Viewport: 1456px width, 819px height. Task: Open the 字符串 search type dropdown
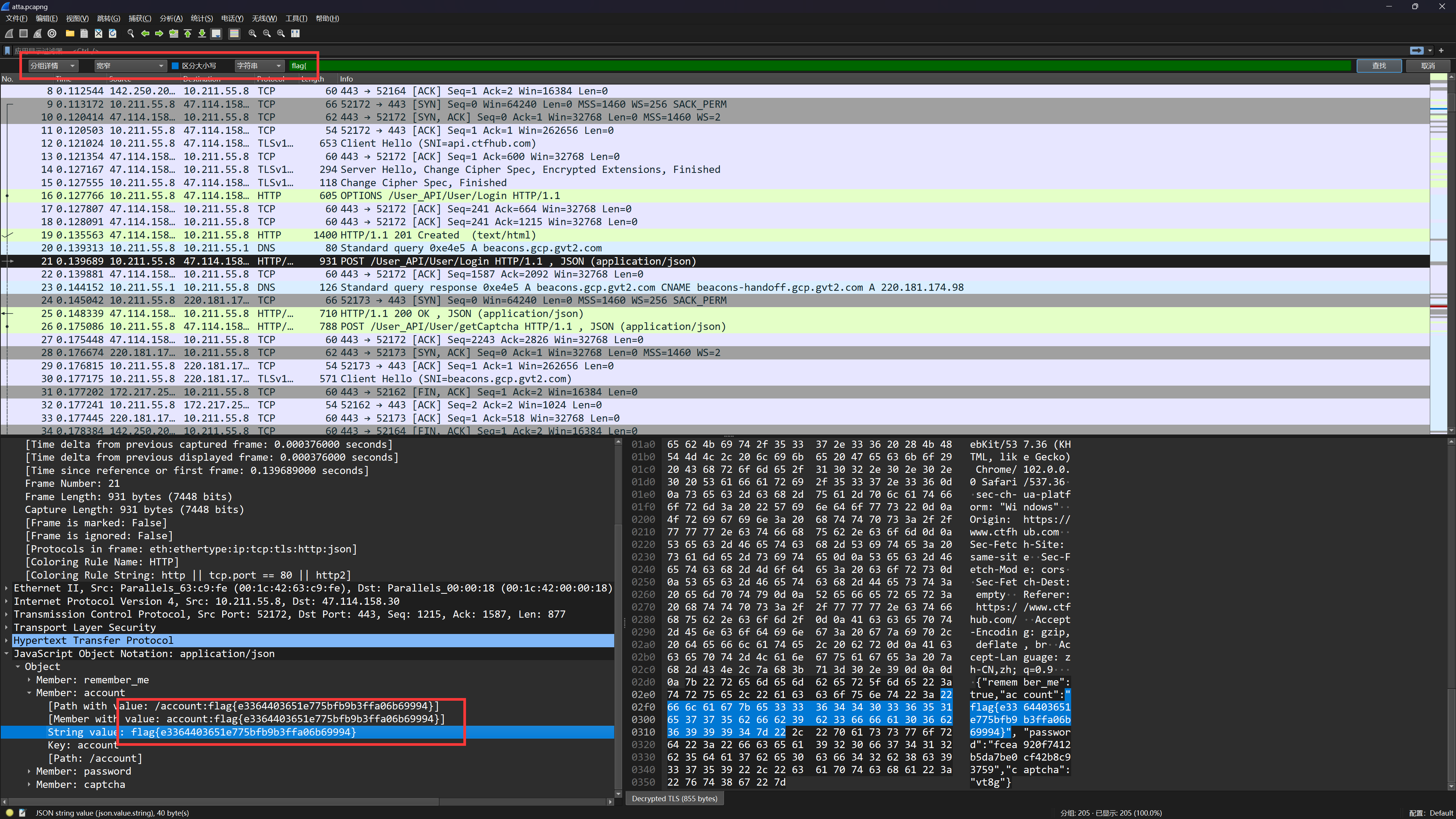pos(259,66)
